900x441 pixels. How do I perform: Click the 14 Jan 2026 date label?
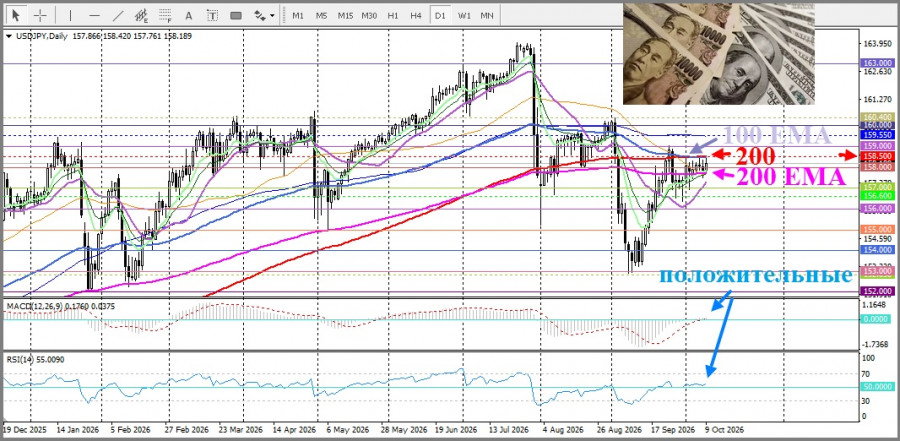pos(76,429)
